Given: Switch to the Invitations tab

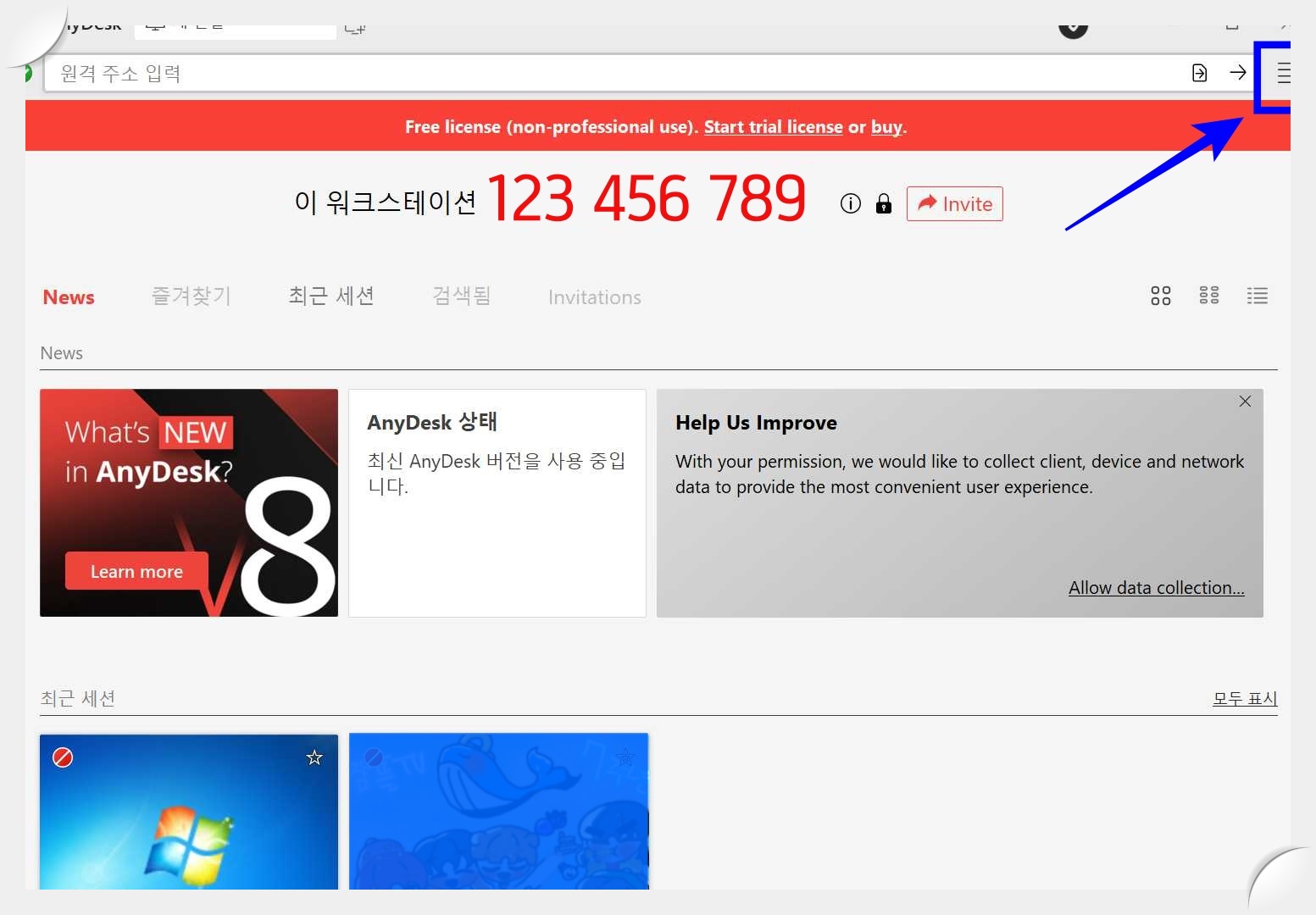Looking at the screenshot, I should 594,297.
